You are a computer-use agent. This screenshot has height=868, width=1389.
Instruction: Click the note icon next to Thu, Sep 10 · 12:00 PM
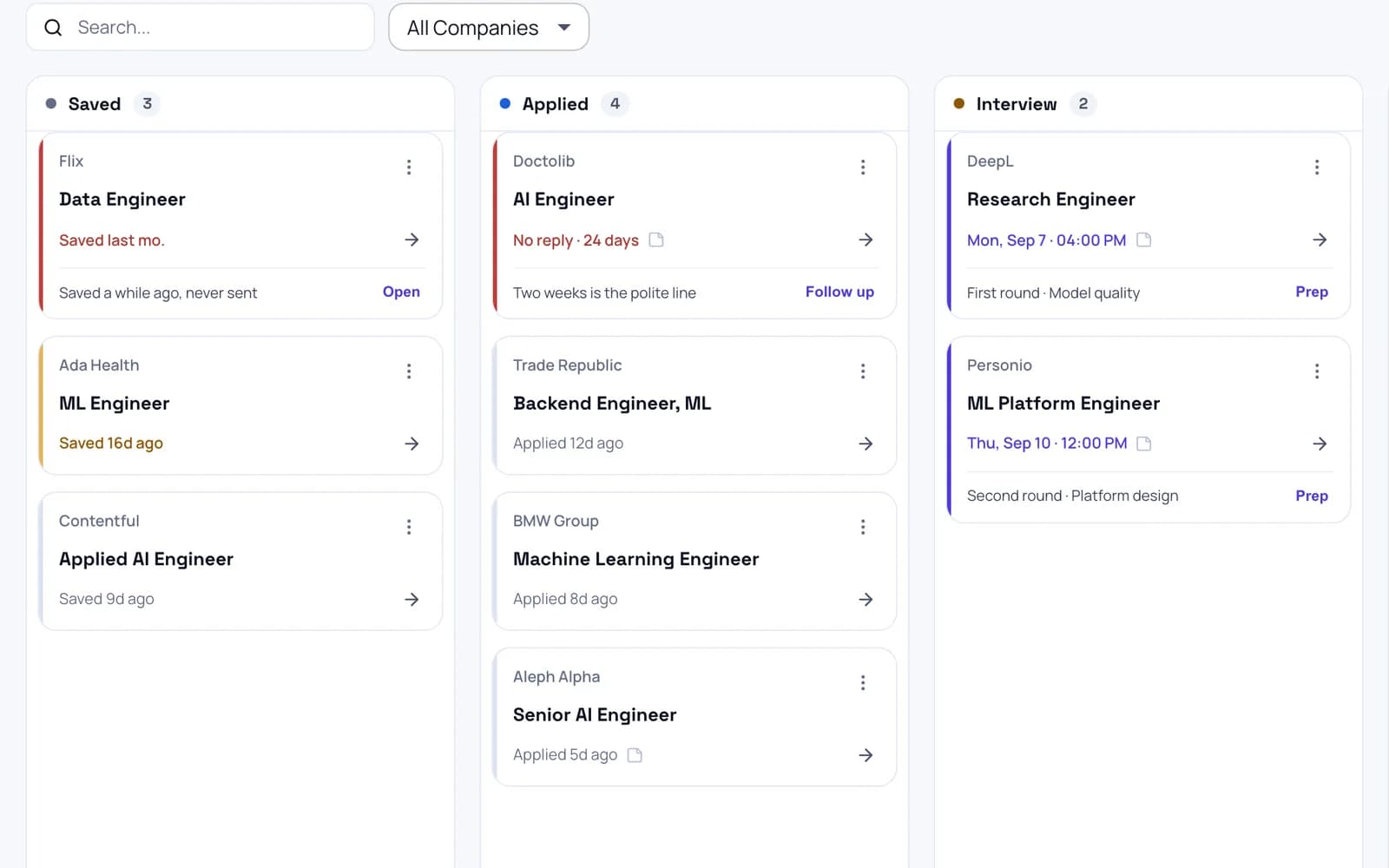point(1144,444)
